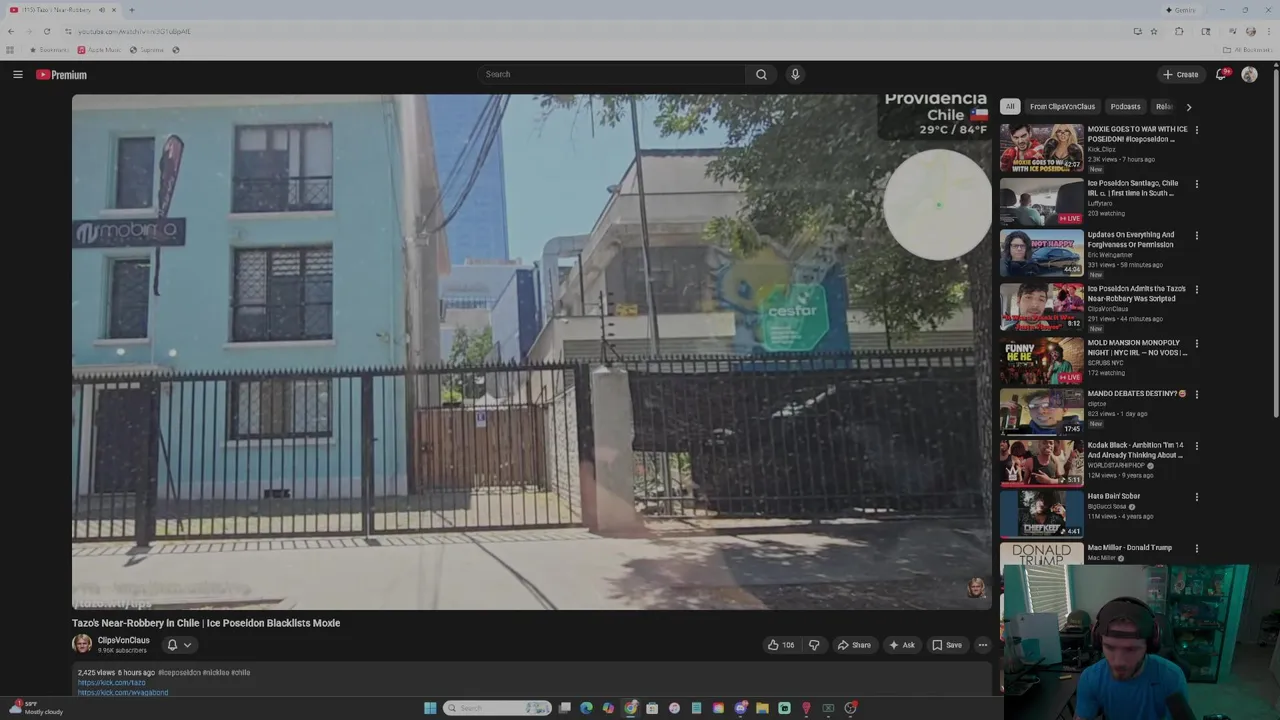Open the kick.com/wvagabond description link
The height and width of the screenshot is (720, 1280).
[x=123, y=692]
